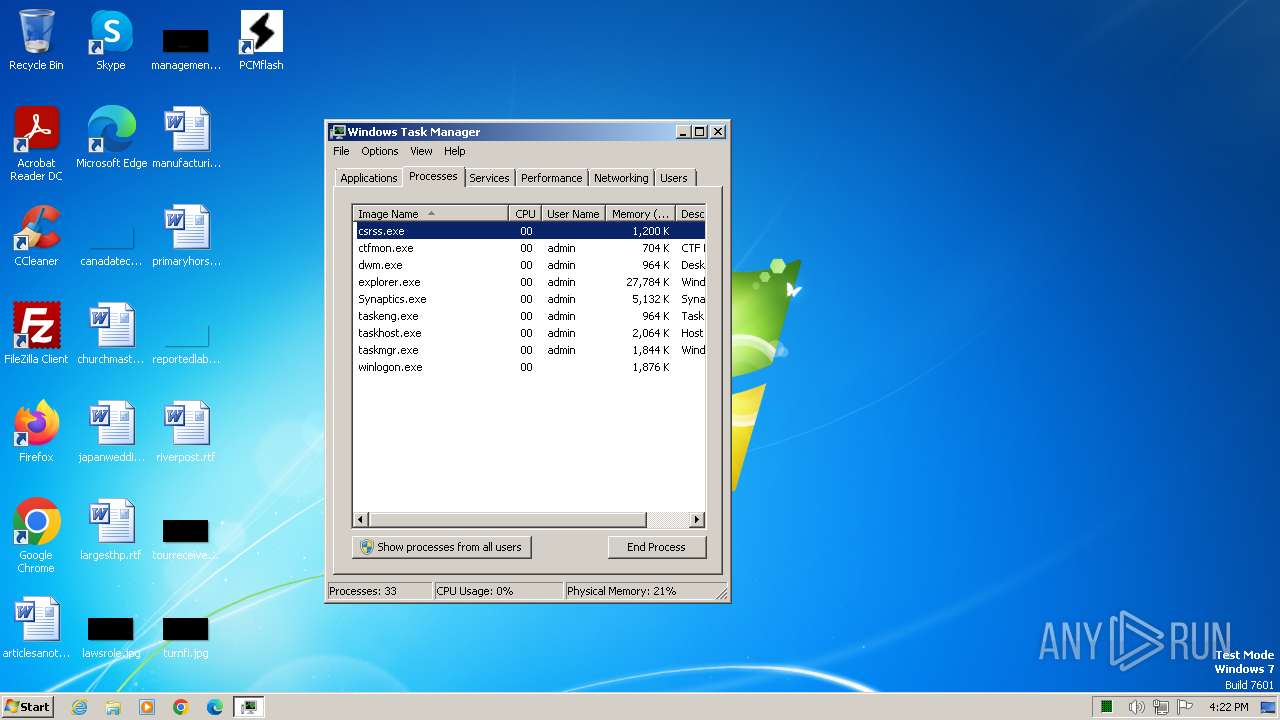The image size is (1280, 720).
Task: Switch to the Applications tab
Action: [x=369, y=178]
